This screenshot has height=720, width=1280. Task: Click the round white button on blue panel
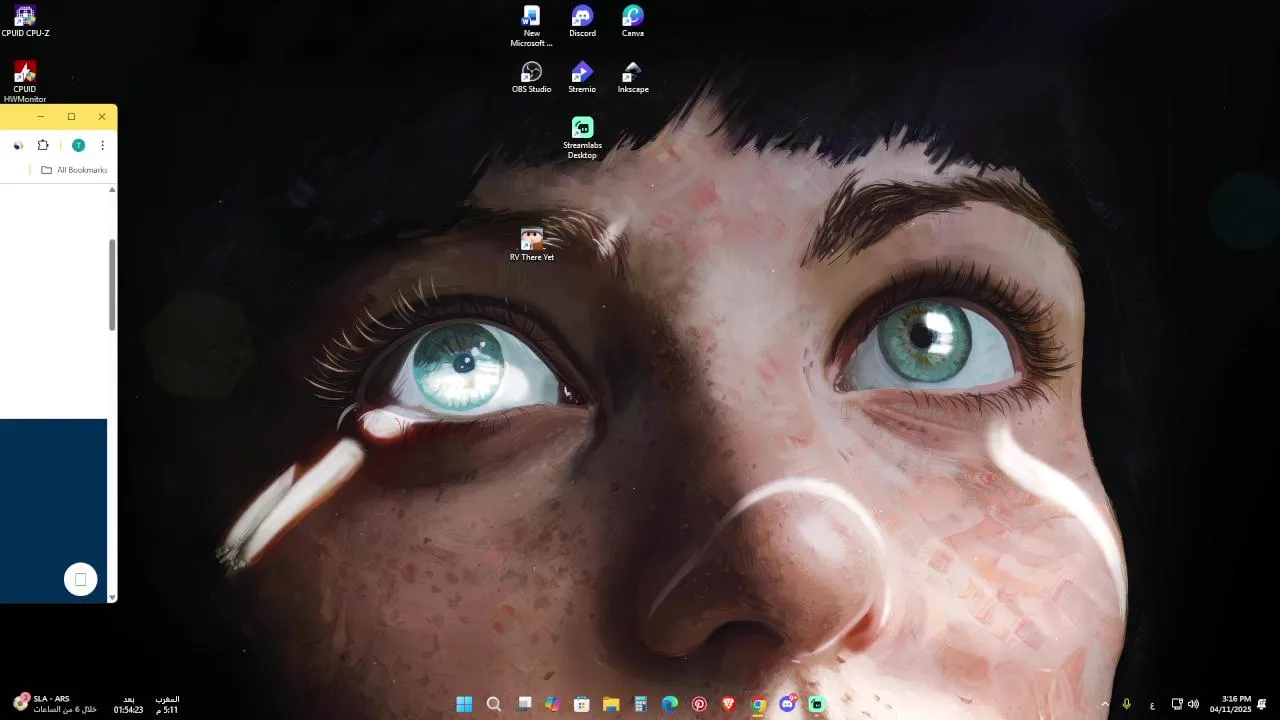point(81,579)
